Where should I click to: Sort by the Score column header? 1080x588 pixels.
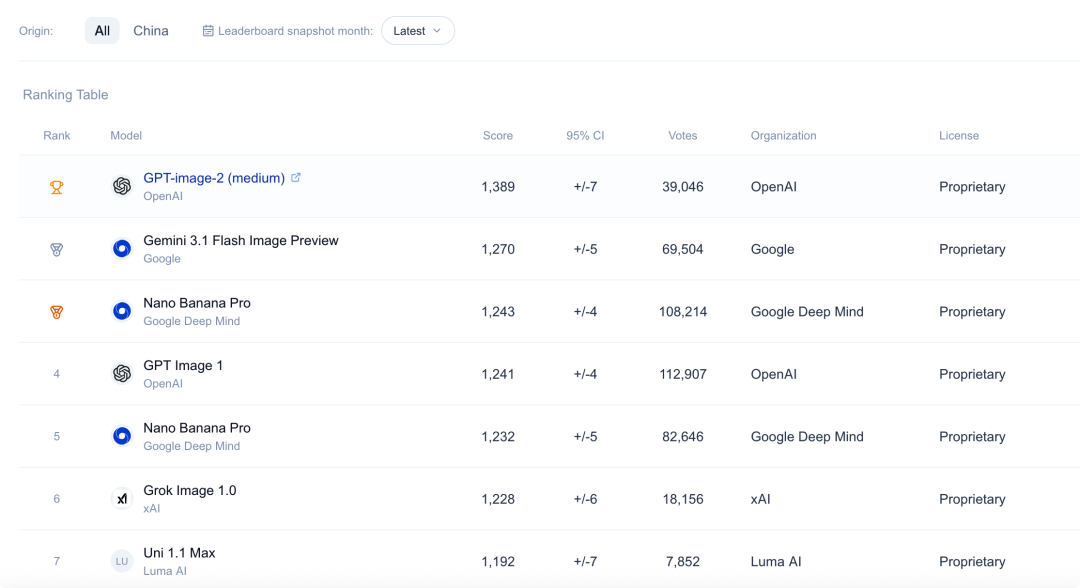498,136
